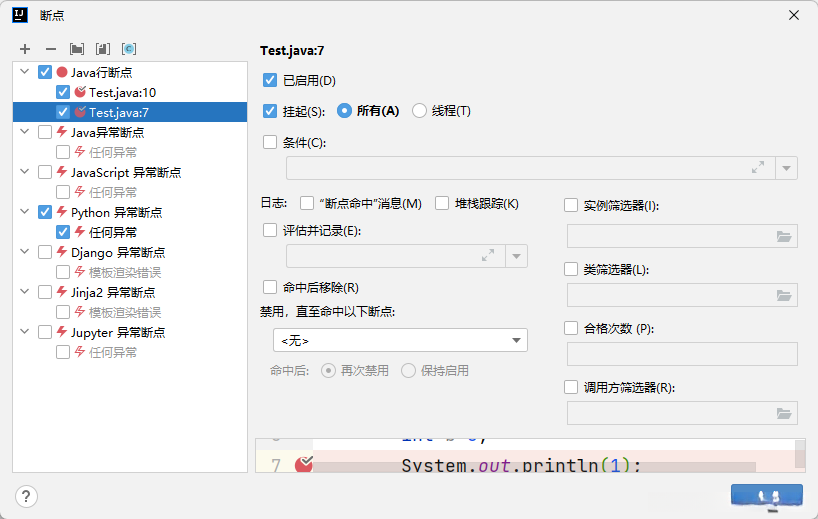Uncheck the Python 异常断点 group checkbox

coord(45,212)
